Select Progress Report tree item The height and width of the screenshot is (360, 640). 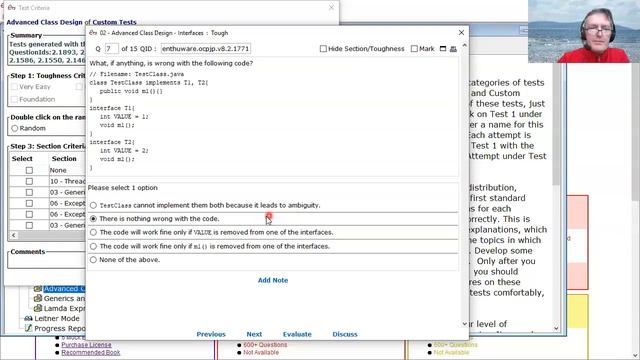pos(60,329)
